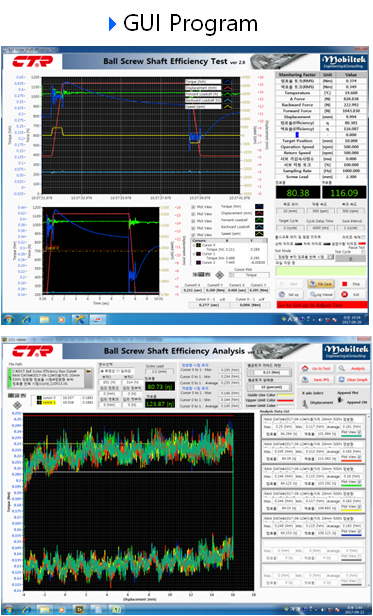Click the Analysis magnifier button
The image size is (373, 616).
[x=352, y=368]
